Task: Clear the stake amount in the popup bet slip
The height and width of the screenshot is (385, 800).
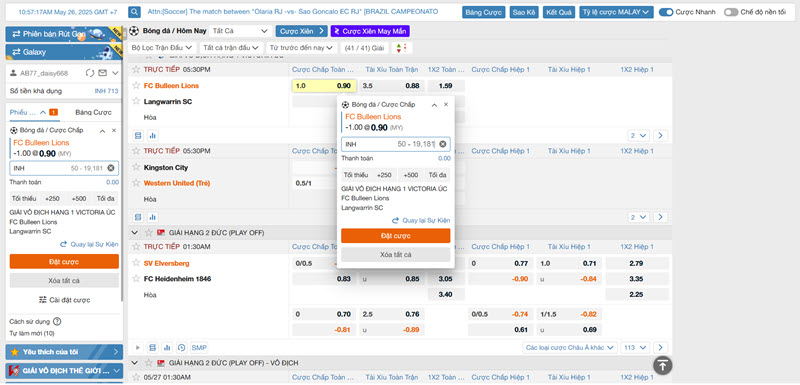Action: [442, 144]
